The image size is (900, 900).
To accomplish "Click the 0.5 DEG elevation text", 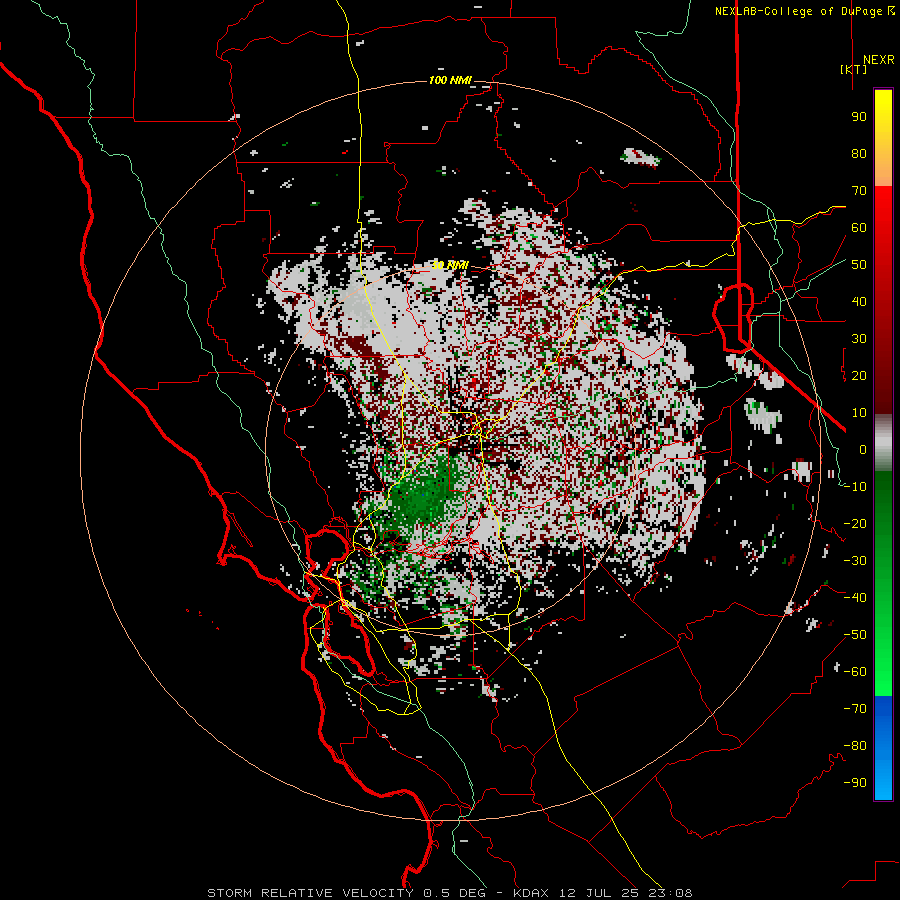I will [454, 893].
